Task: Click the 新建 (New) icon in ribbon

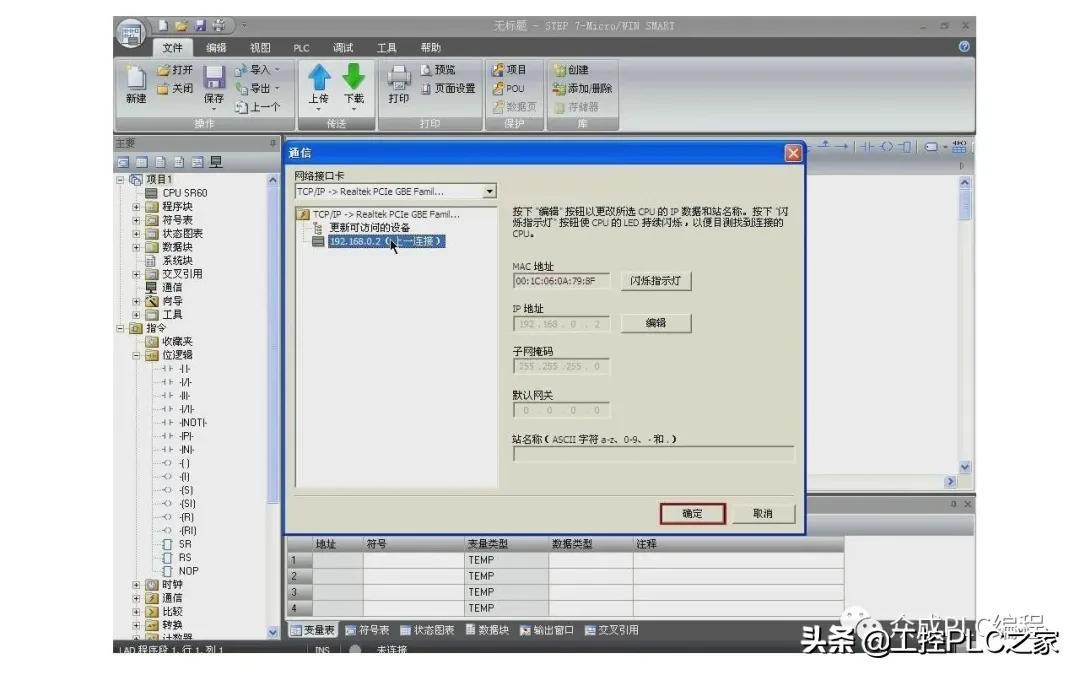Action: [x=136, y=84]
